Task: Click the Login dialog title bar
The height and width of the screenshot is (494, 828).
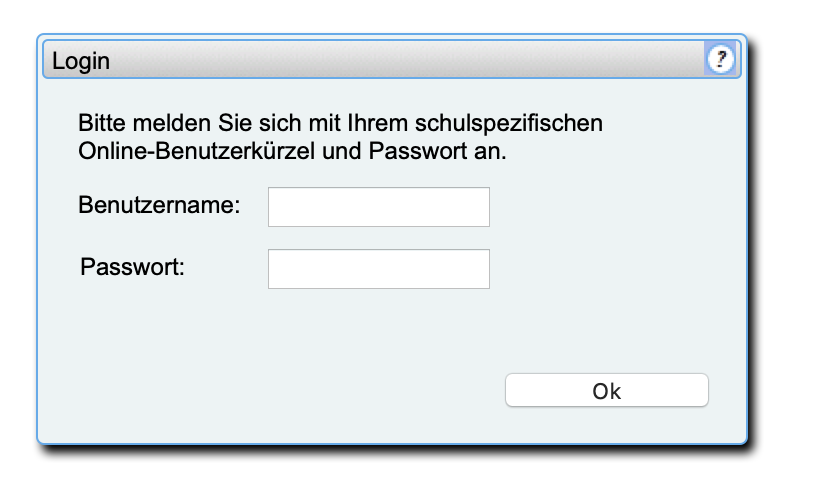Action: point(380,61)
